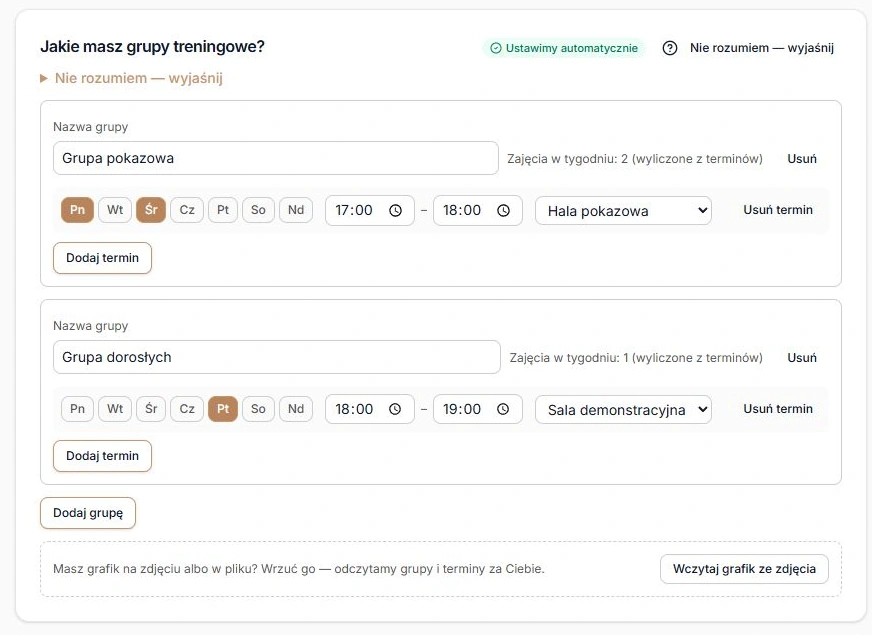The width and height of the screenshot is (872, 635).
Task: Click the 19:00 end time field
Action: pyautogui.click(x=478, y=409)
